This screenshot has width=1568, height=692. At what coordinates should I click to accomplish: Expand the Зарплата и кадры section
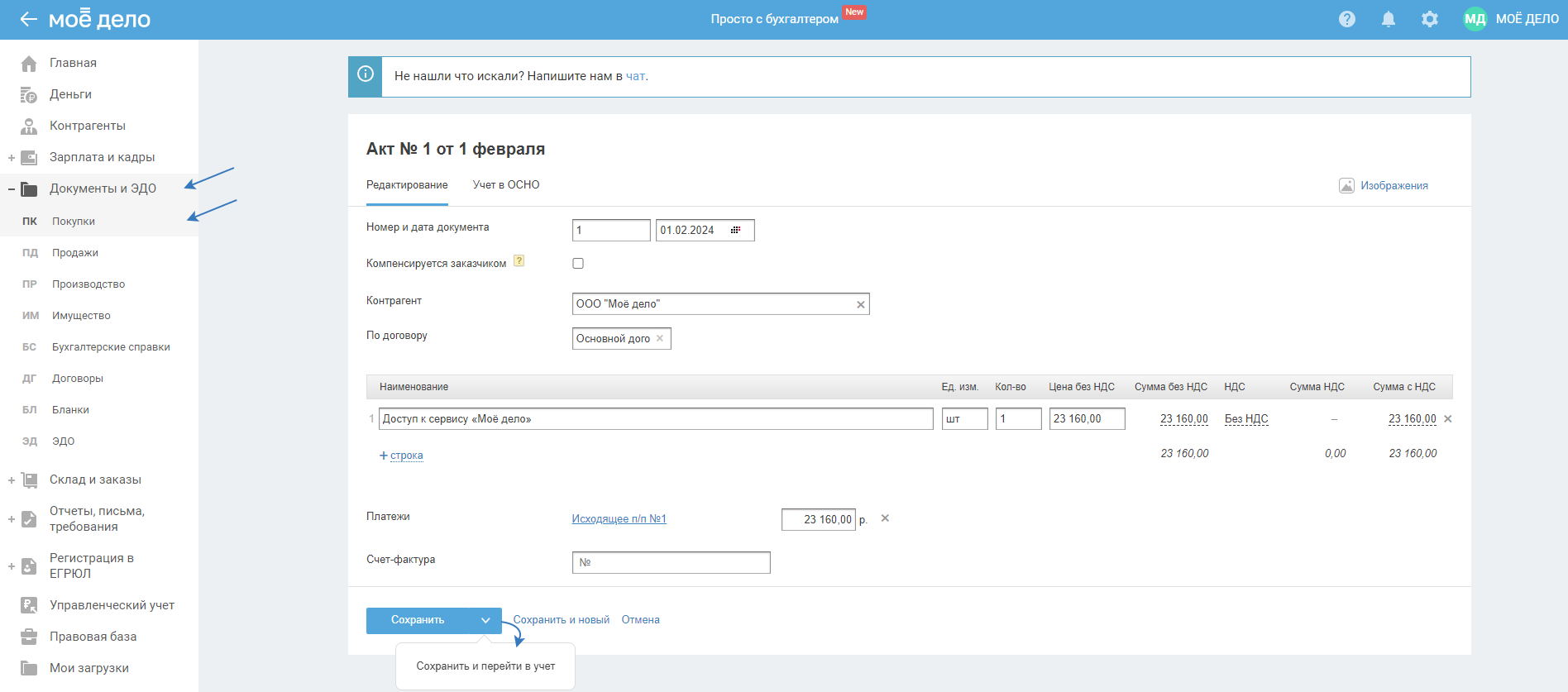tap(12, 158)
